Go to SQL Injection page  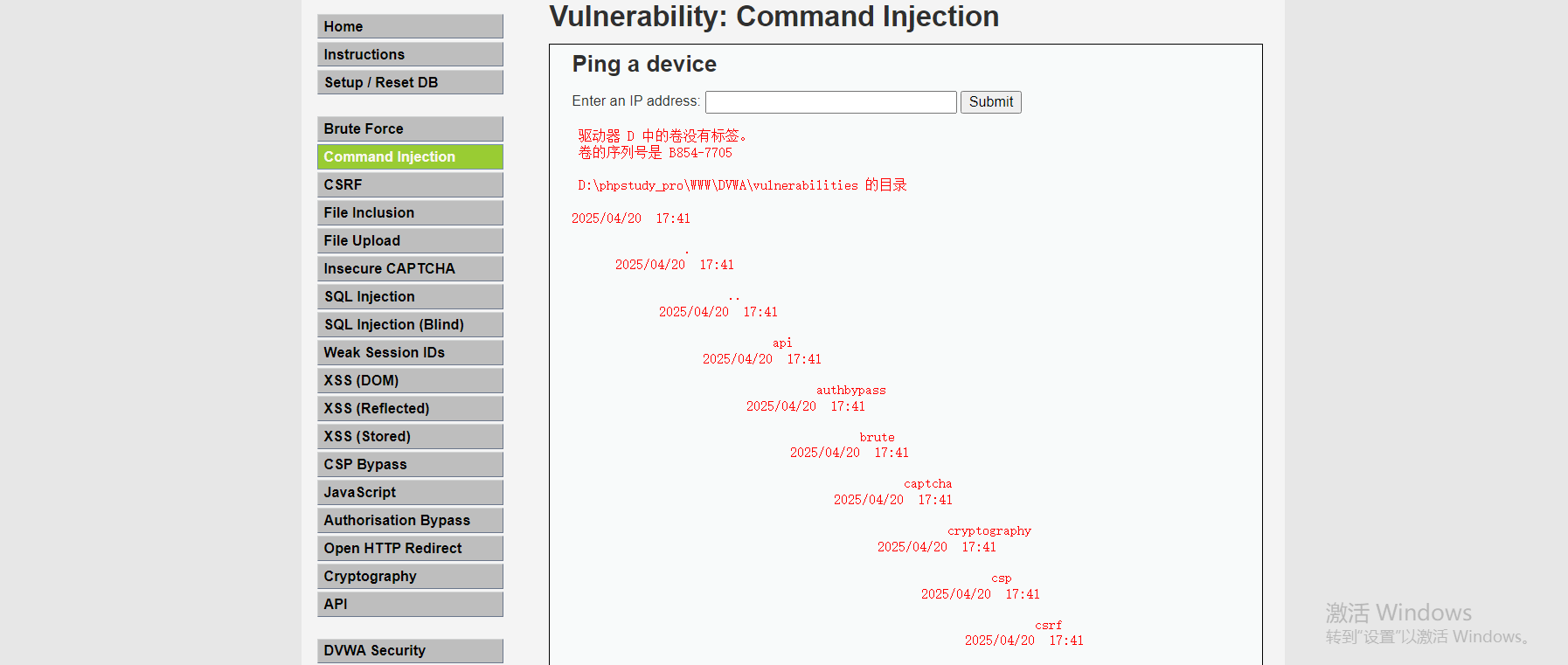410,296
